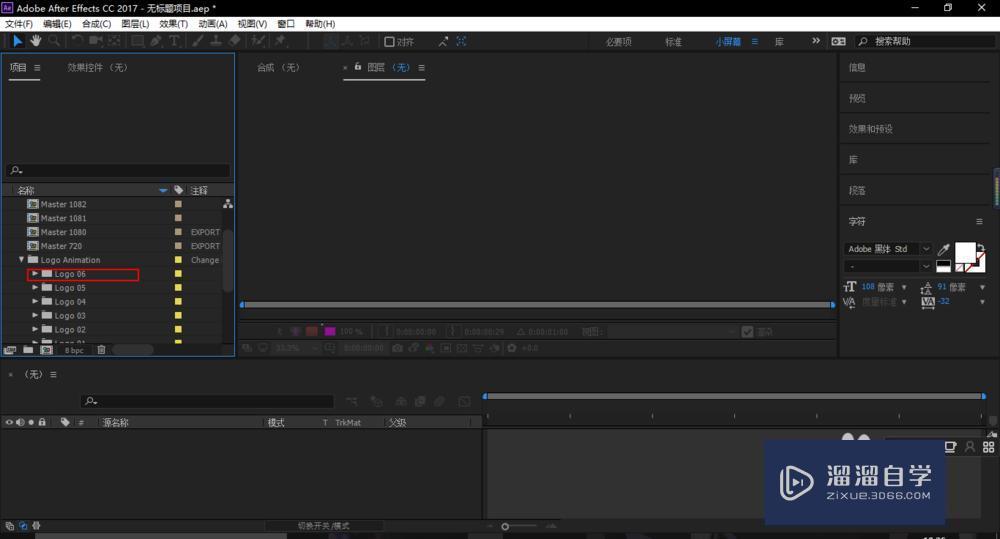Collapse the Logo Animation folder
The image size is (1000, 539).
[x=22, y=260]
